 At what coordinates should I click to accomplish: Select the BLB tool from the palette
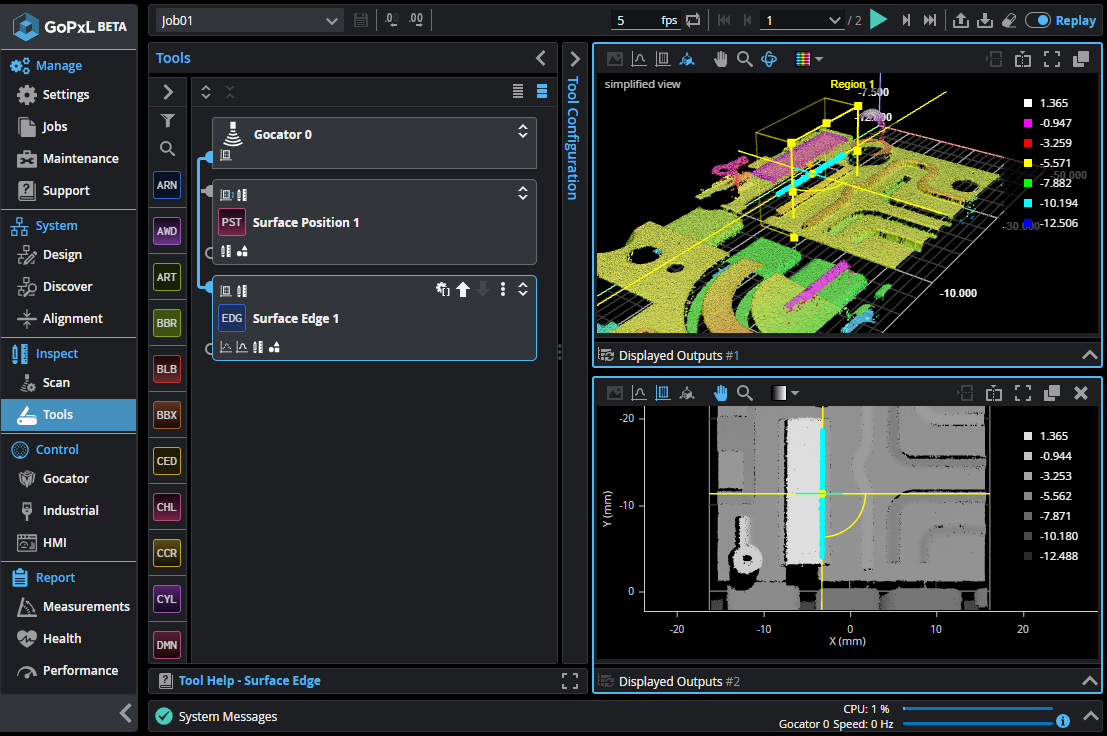167,369
